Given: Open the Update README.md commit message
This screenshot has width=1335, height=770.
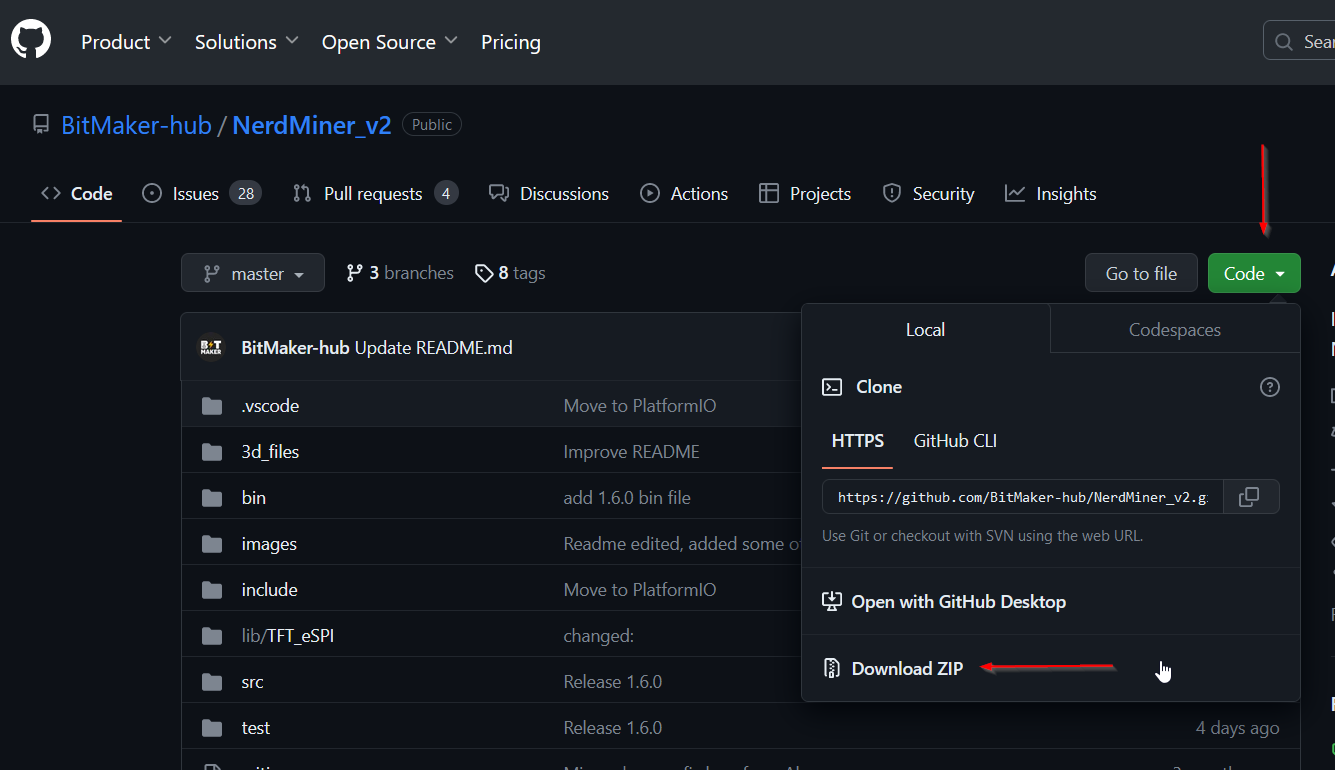Looking at the screenshot, I should [x=434, y=348].
